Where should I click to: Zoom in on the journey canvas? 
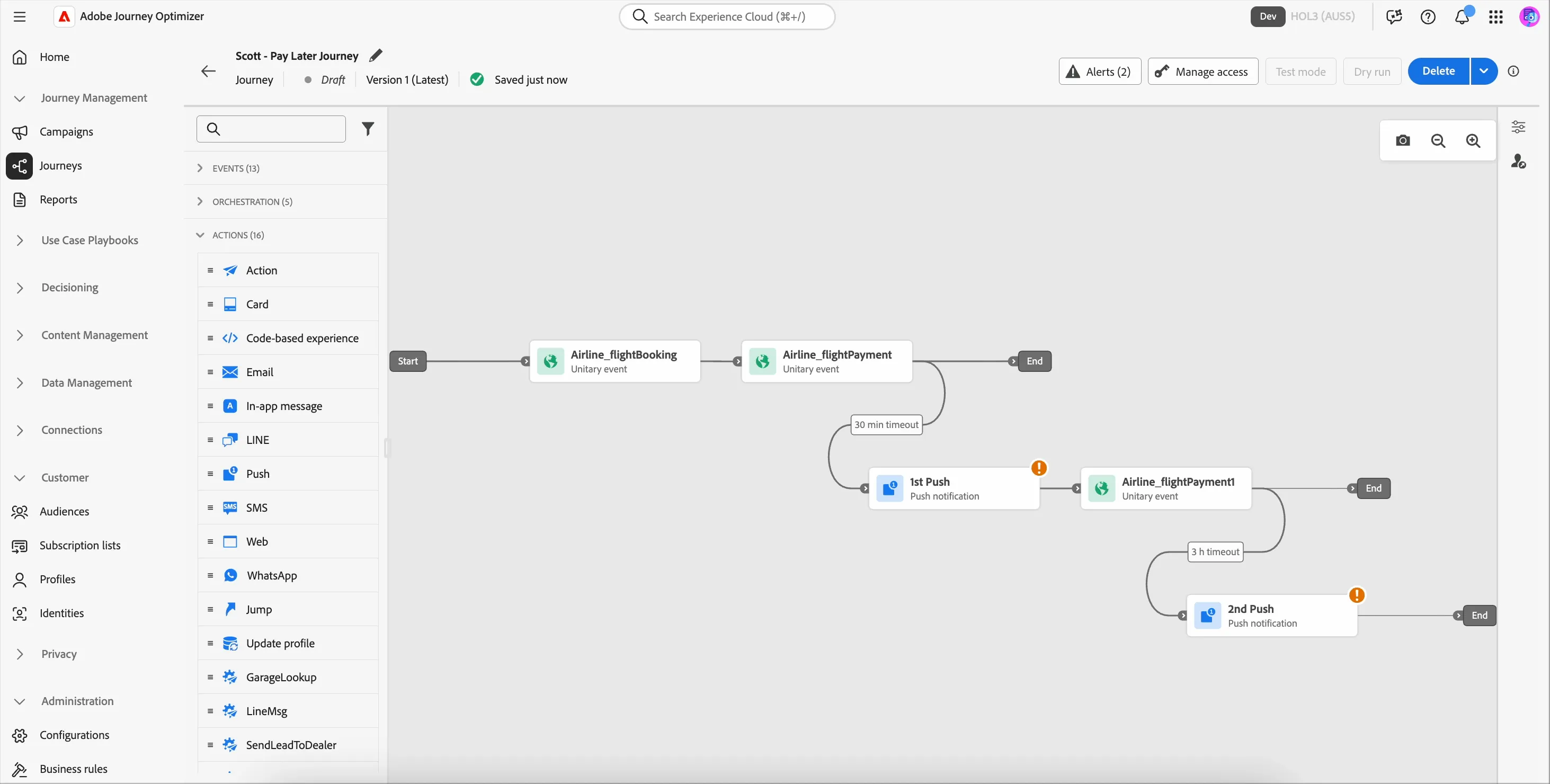[1473, 141]
